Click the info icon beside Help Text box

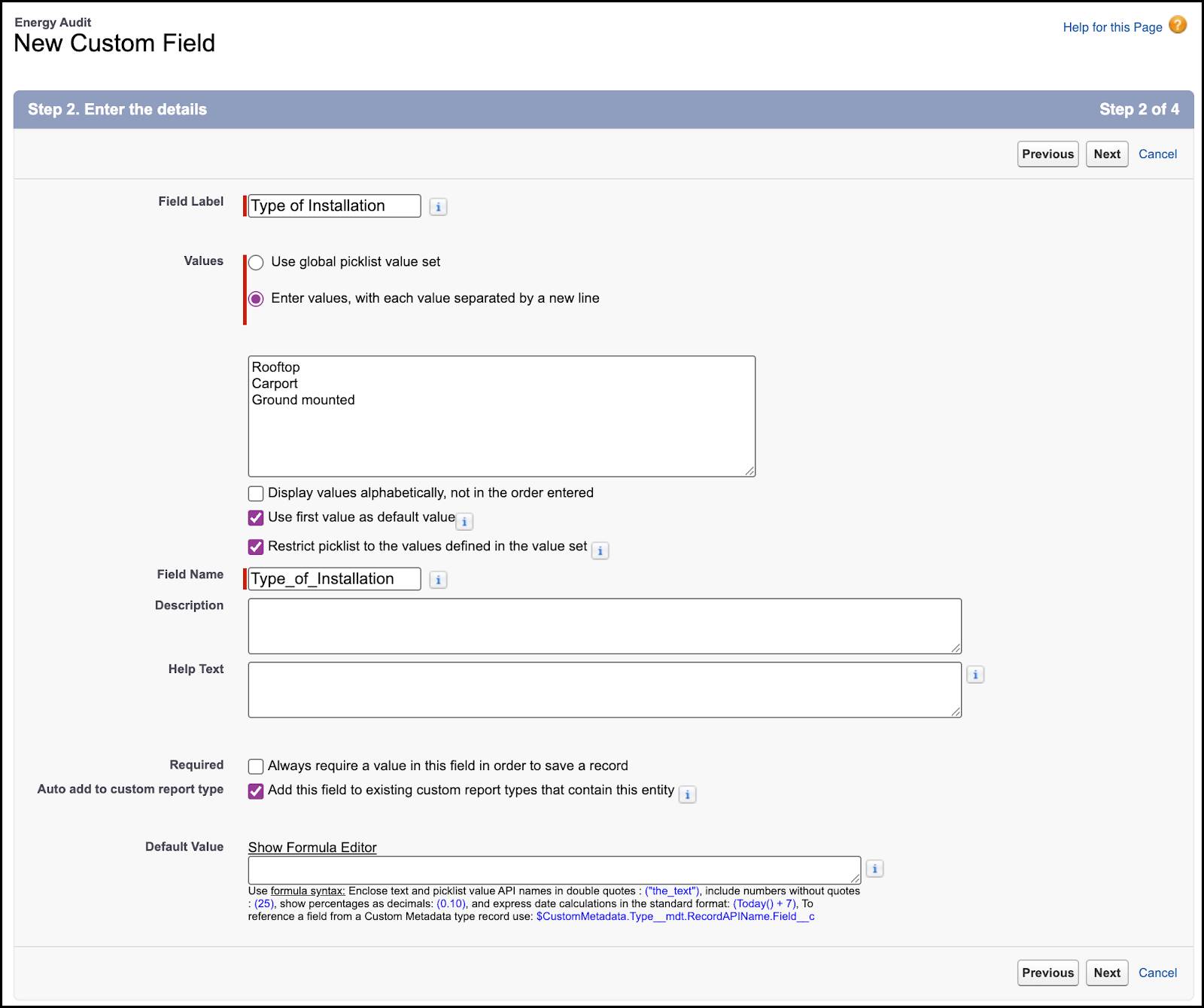point(975,675)
